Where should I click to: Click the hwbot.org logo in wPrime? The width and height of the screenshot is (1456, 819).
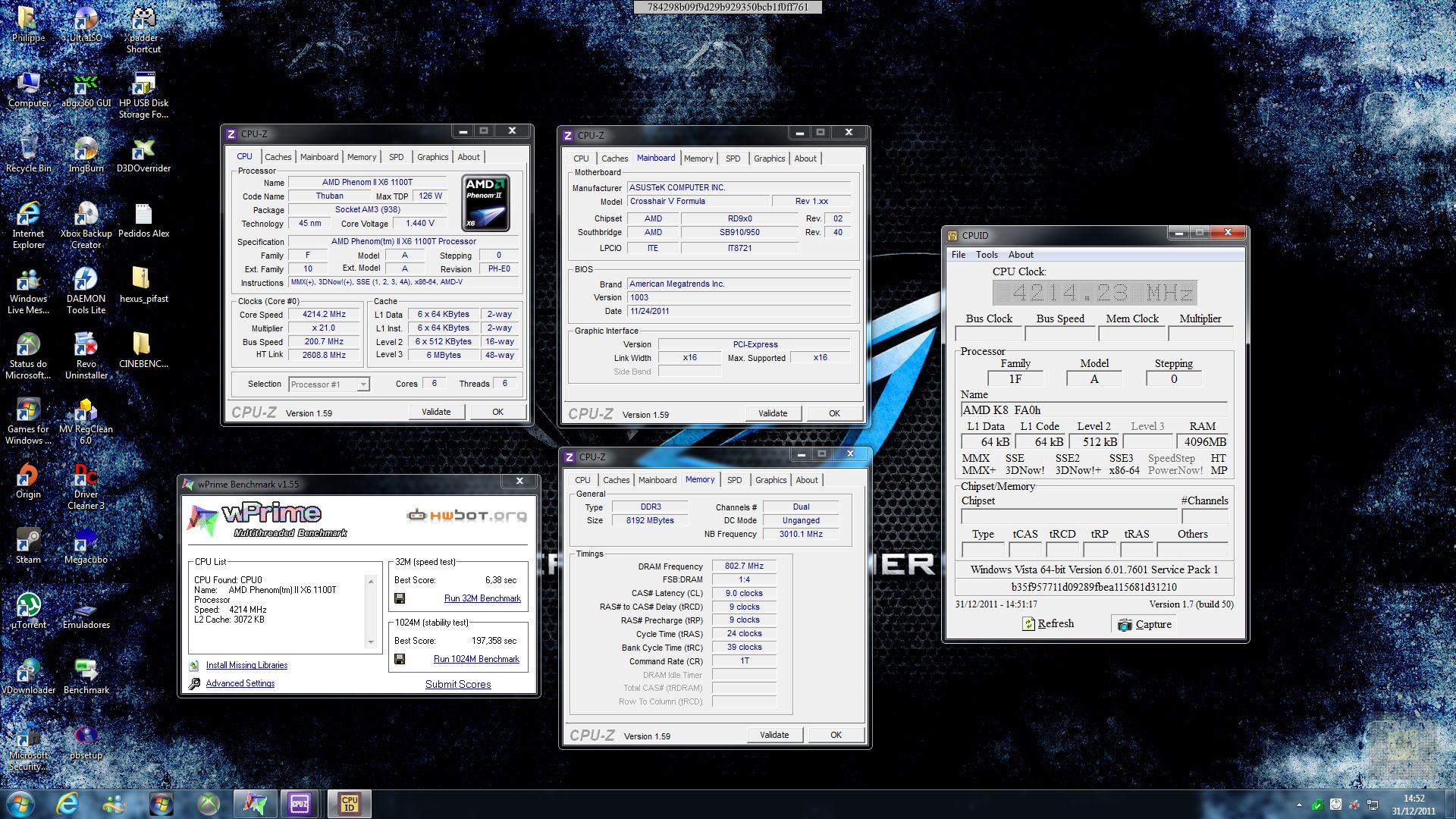[x=466, y=516]
